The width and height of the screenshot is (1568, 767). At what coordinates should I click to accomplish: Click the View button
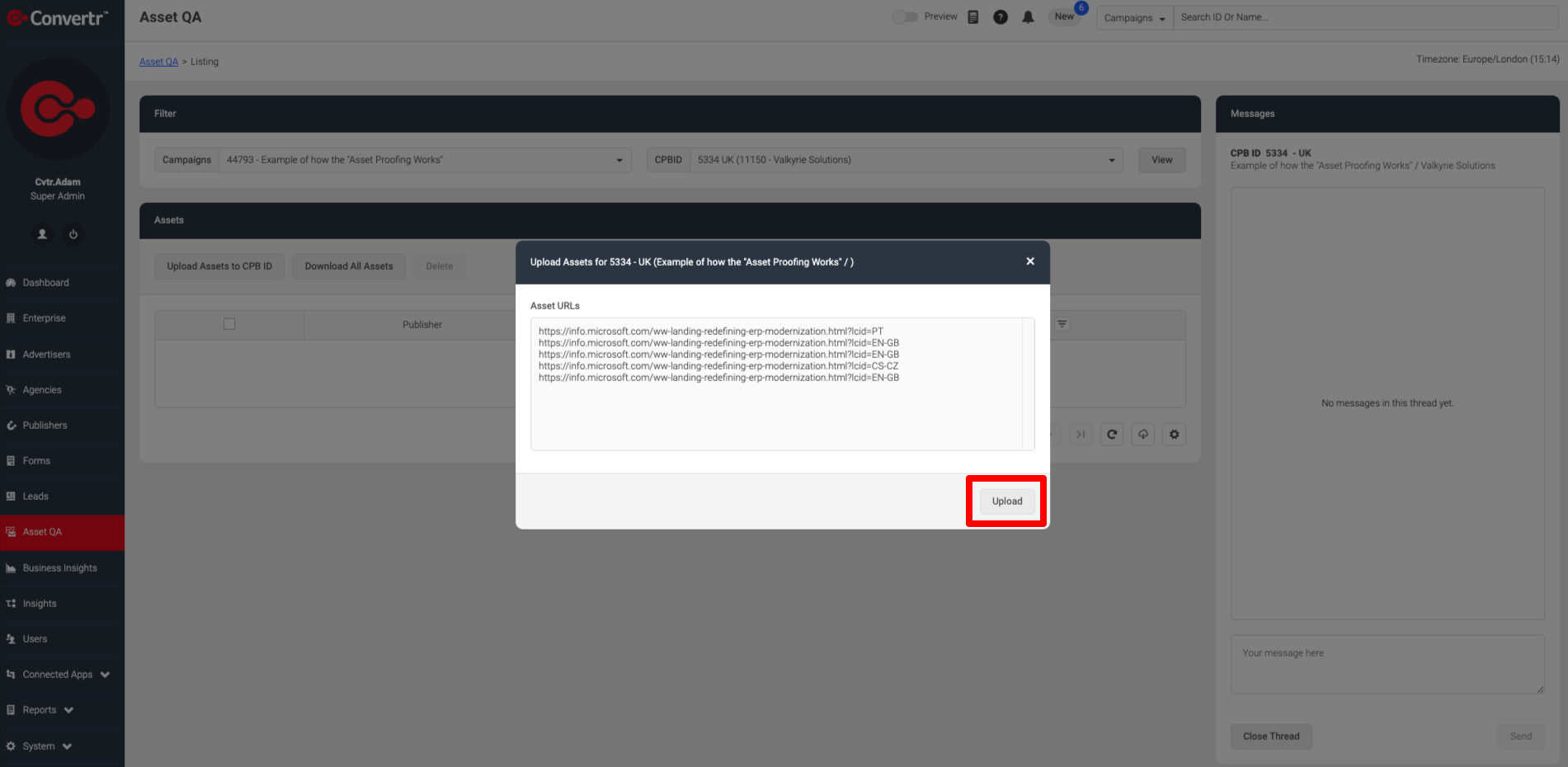tap(1161, 160)
